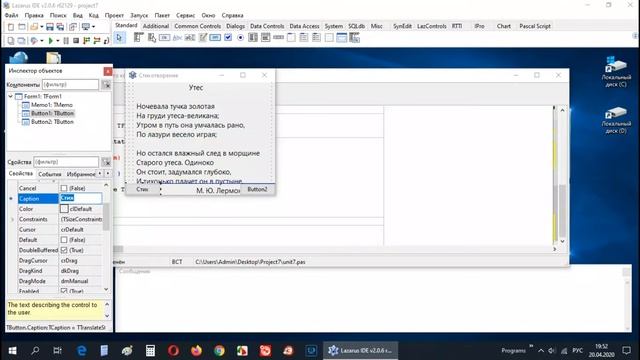Screen dimensions: 640x360
Task: Open the Файл menu
Action: [x=11, y=15]
